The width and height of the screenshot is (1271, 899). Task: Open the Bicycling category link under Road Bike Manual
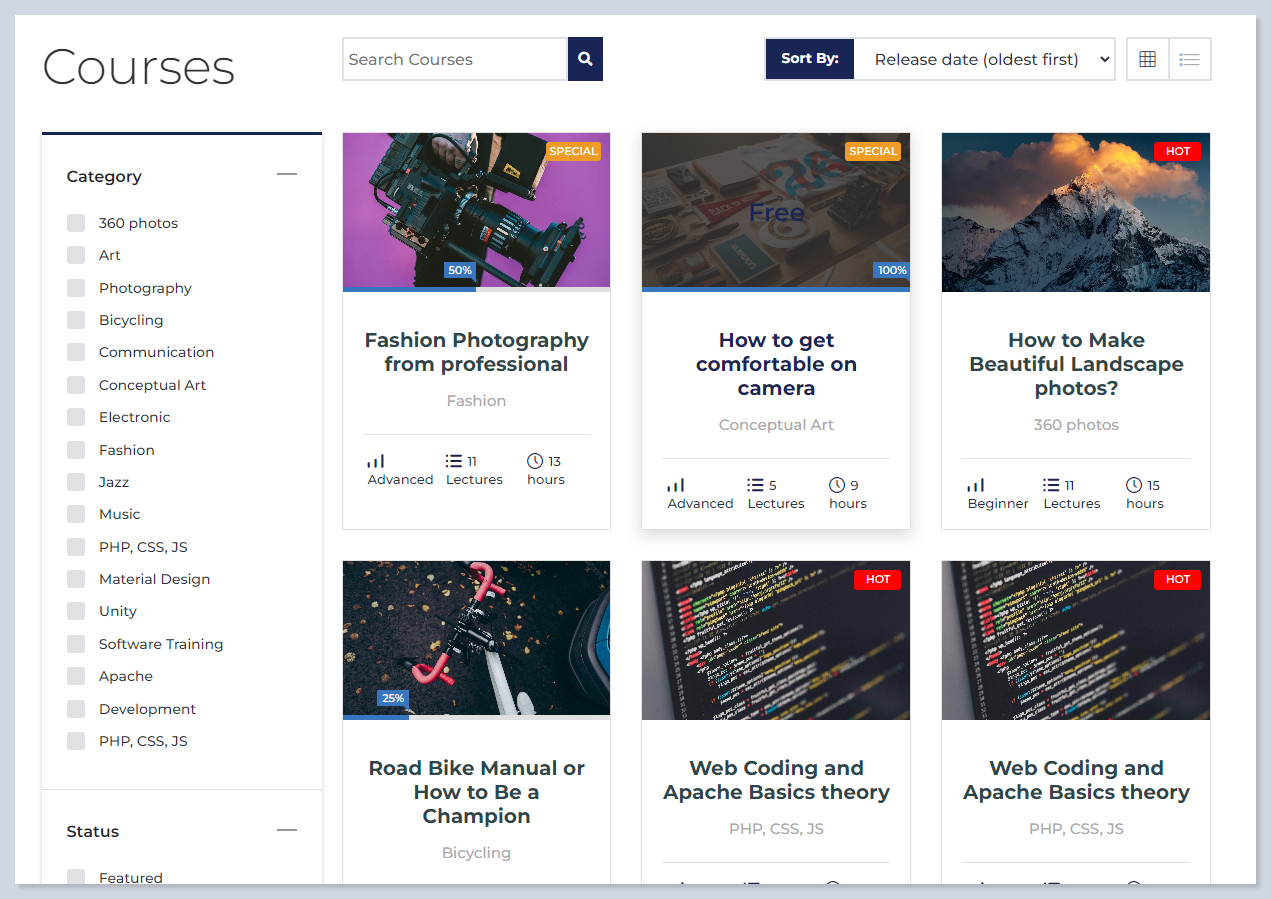click(476, 853)
